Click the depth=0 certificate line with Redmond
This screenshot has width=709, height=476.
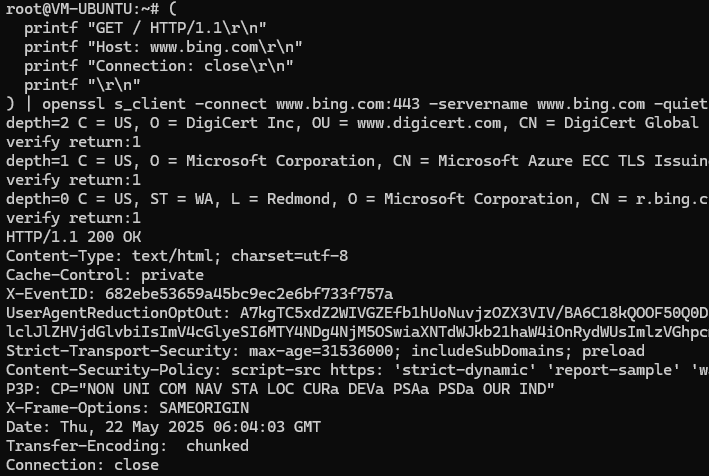click(350, 199)
